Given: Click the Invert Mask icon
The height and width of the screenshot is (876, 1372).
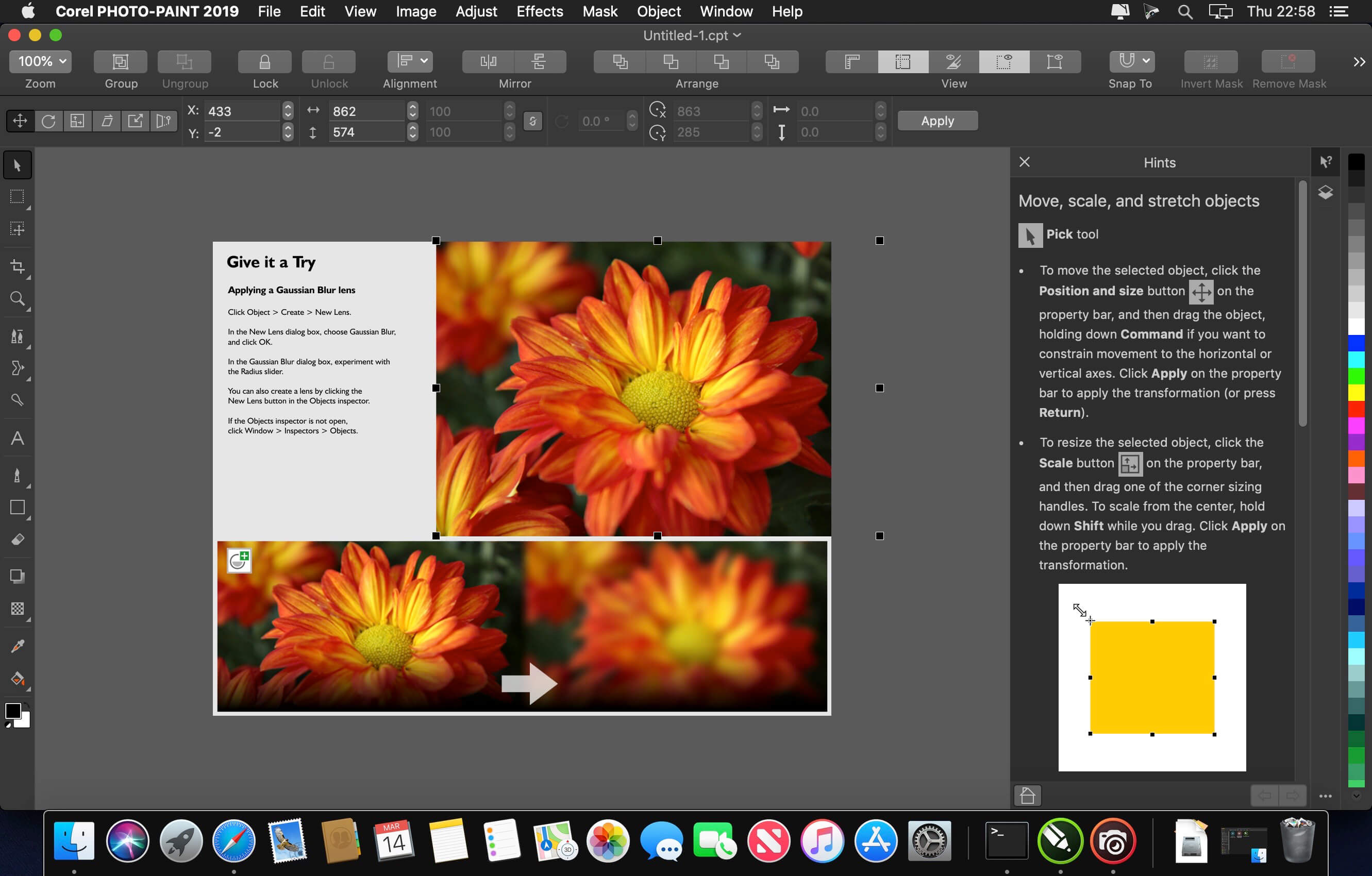Looking at the screenshot, I should (x=1210, y=61).
